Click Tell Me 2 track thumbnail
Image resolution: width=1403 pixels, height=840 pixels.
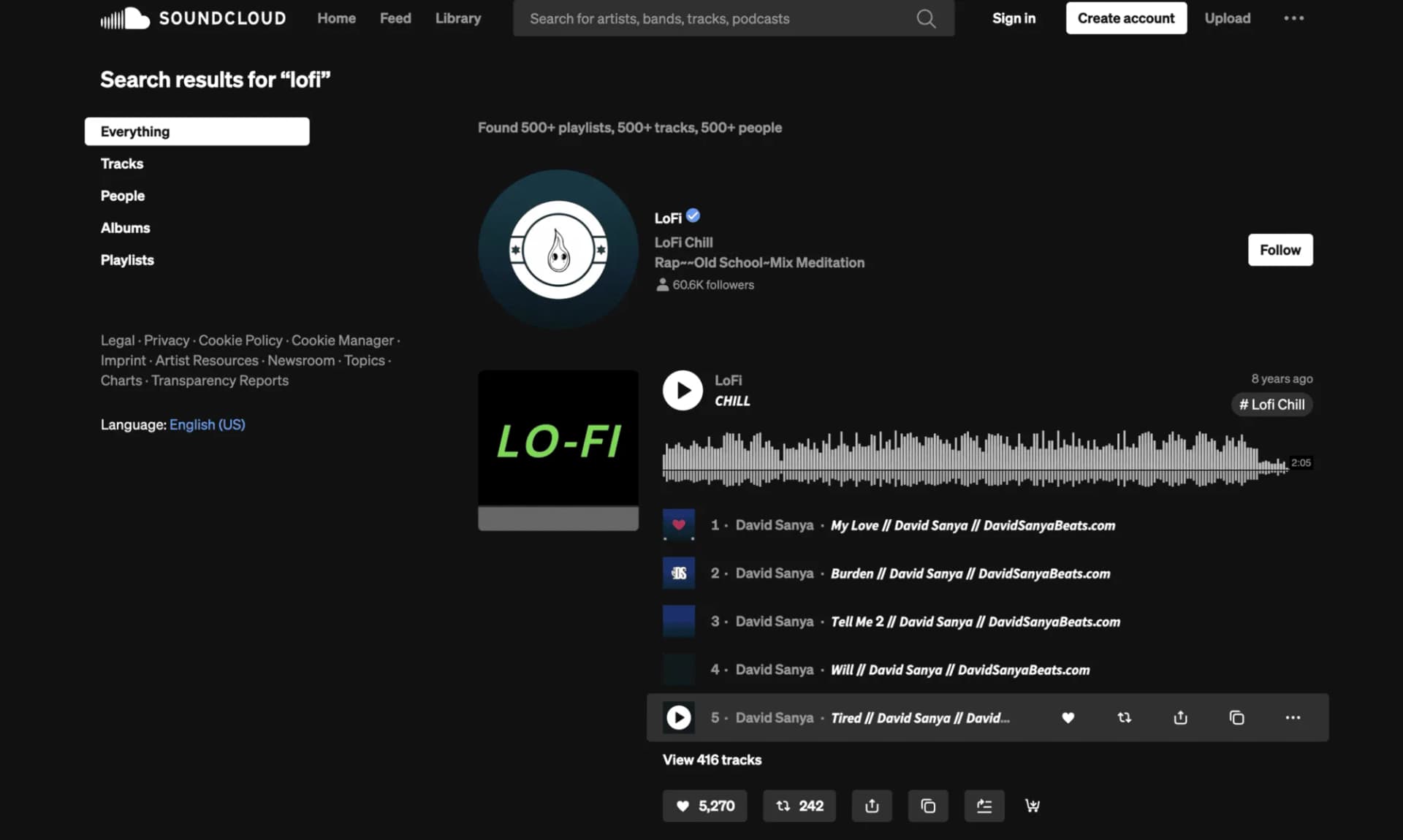[x=678, y=621]
